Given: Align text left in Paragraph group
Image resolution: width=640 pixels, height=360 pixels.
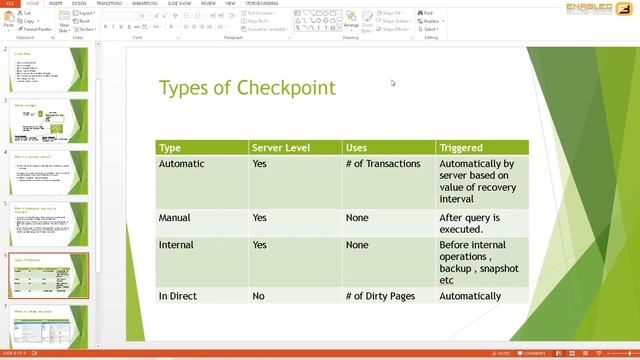Looking at the screenshot, I should [186, 27].
